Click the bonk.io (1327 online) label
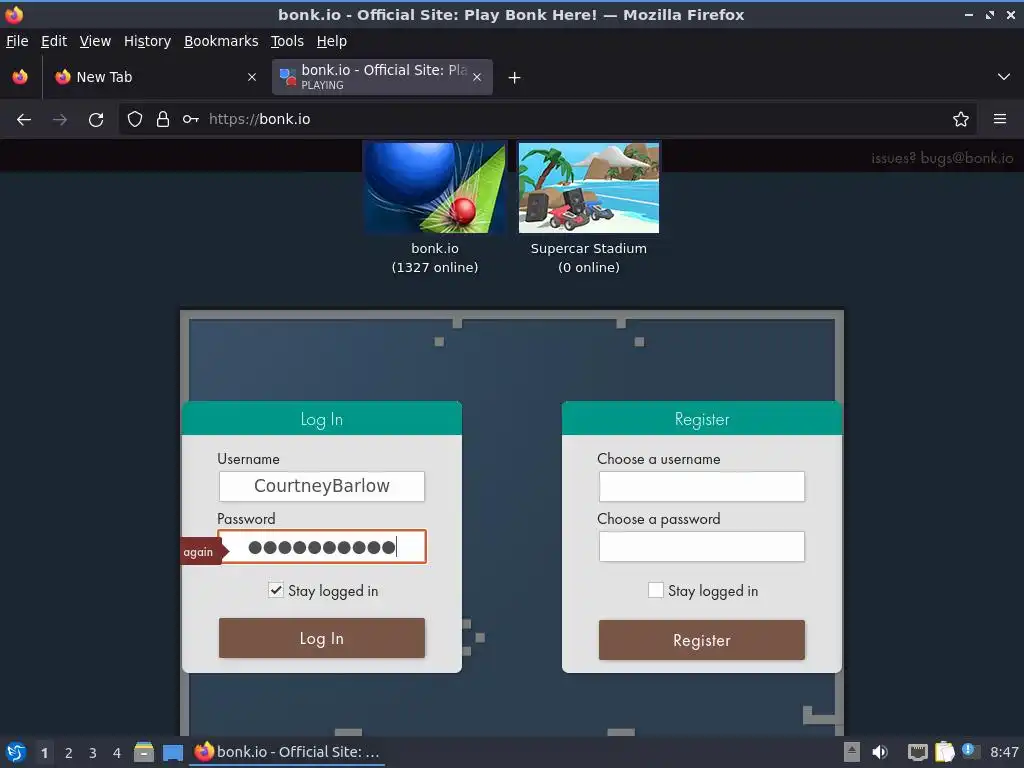Viewport: 1024px width, 768px height. click(435, 258)
